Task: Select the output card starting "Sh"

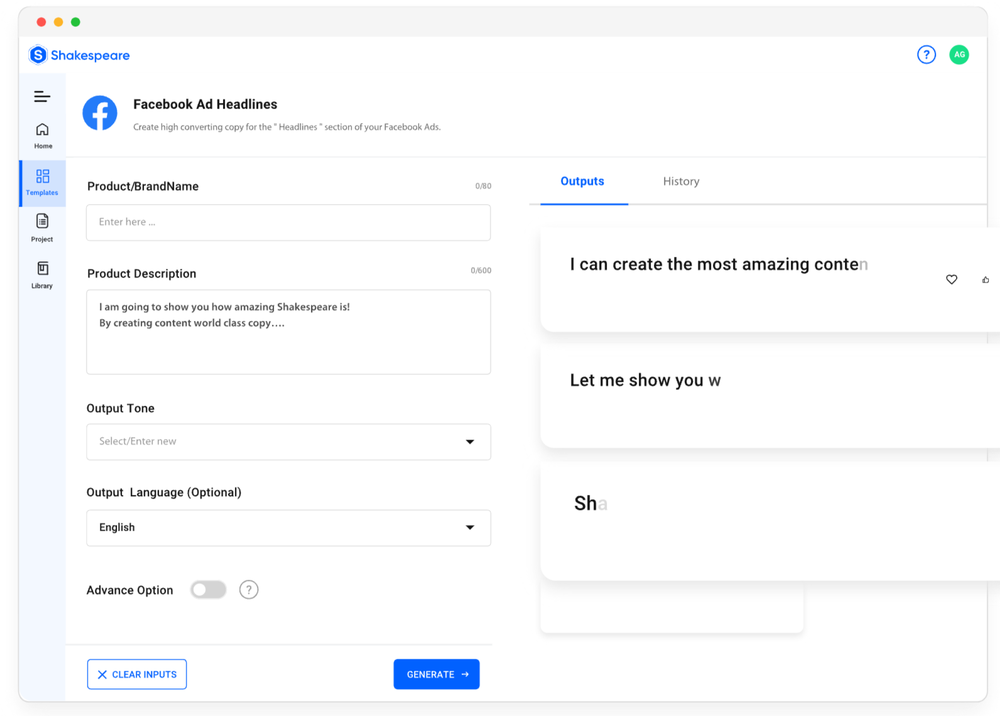Action: [x=770, y=522]
